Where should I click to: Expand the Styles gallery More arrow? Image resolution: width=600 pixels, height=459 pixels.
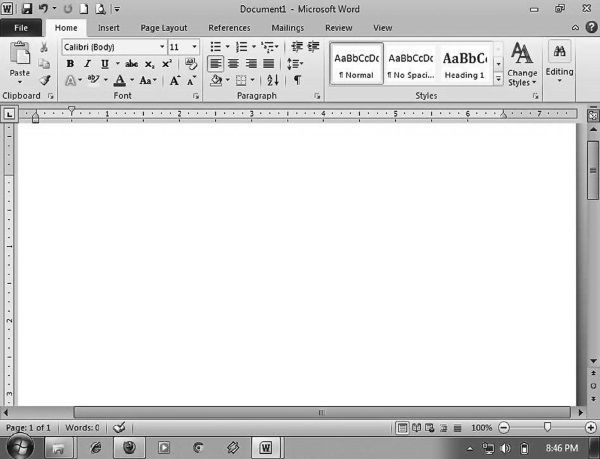point(499,80)
